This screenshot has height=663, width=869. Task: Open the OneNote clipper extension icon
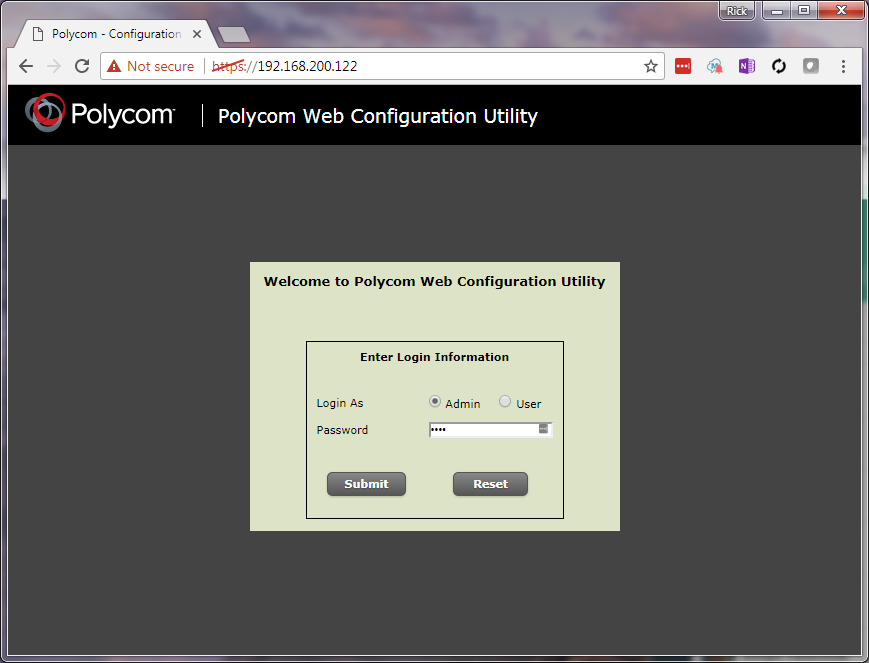tap(747, 67)
